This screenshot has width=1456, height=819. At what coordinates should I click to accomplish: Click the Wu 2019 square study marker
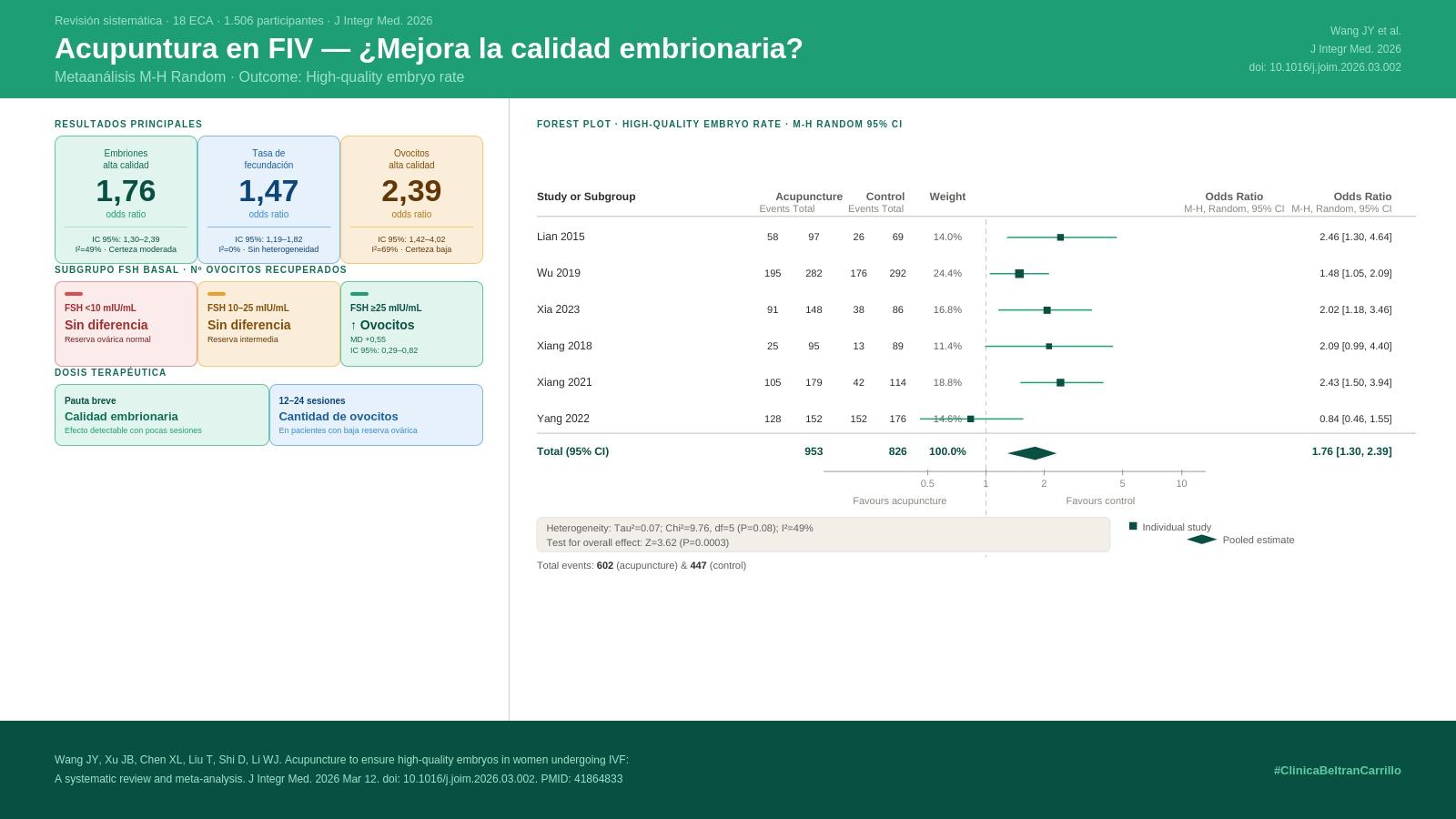pos(1019,274)
